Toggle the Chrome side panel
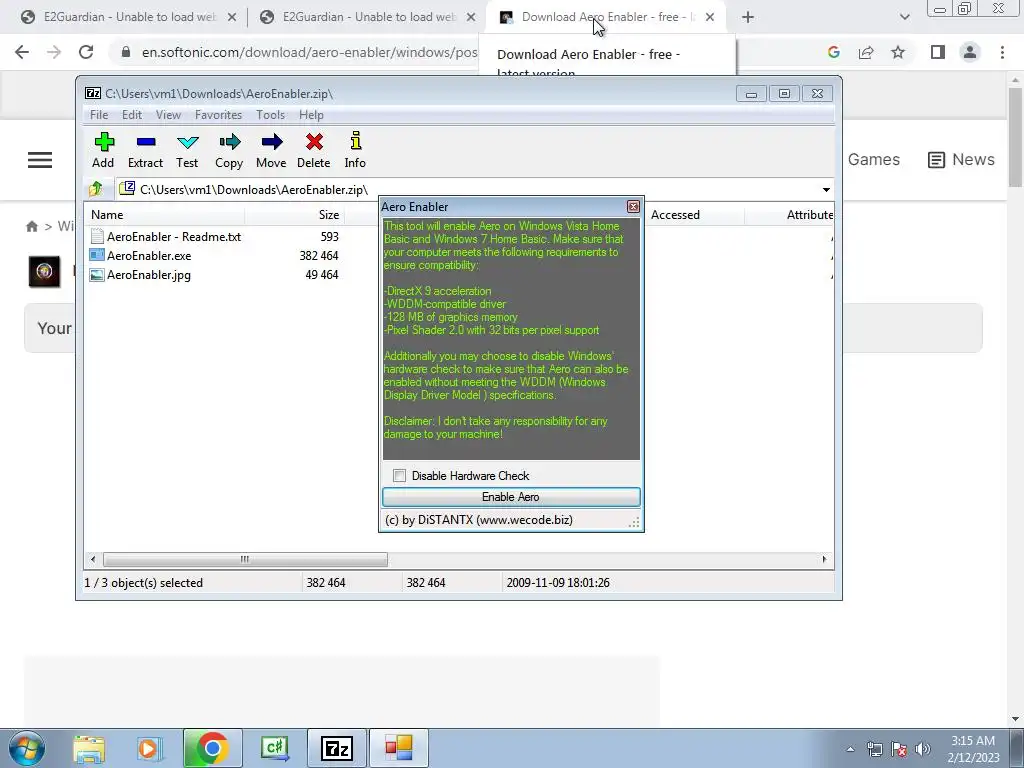This screenshot has width=1024, height=768. (x=938, y=52)
